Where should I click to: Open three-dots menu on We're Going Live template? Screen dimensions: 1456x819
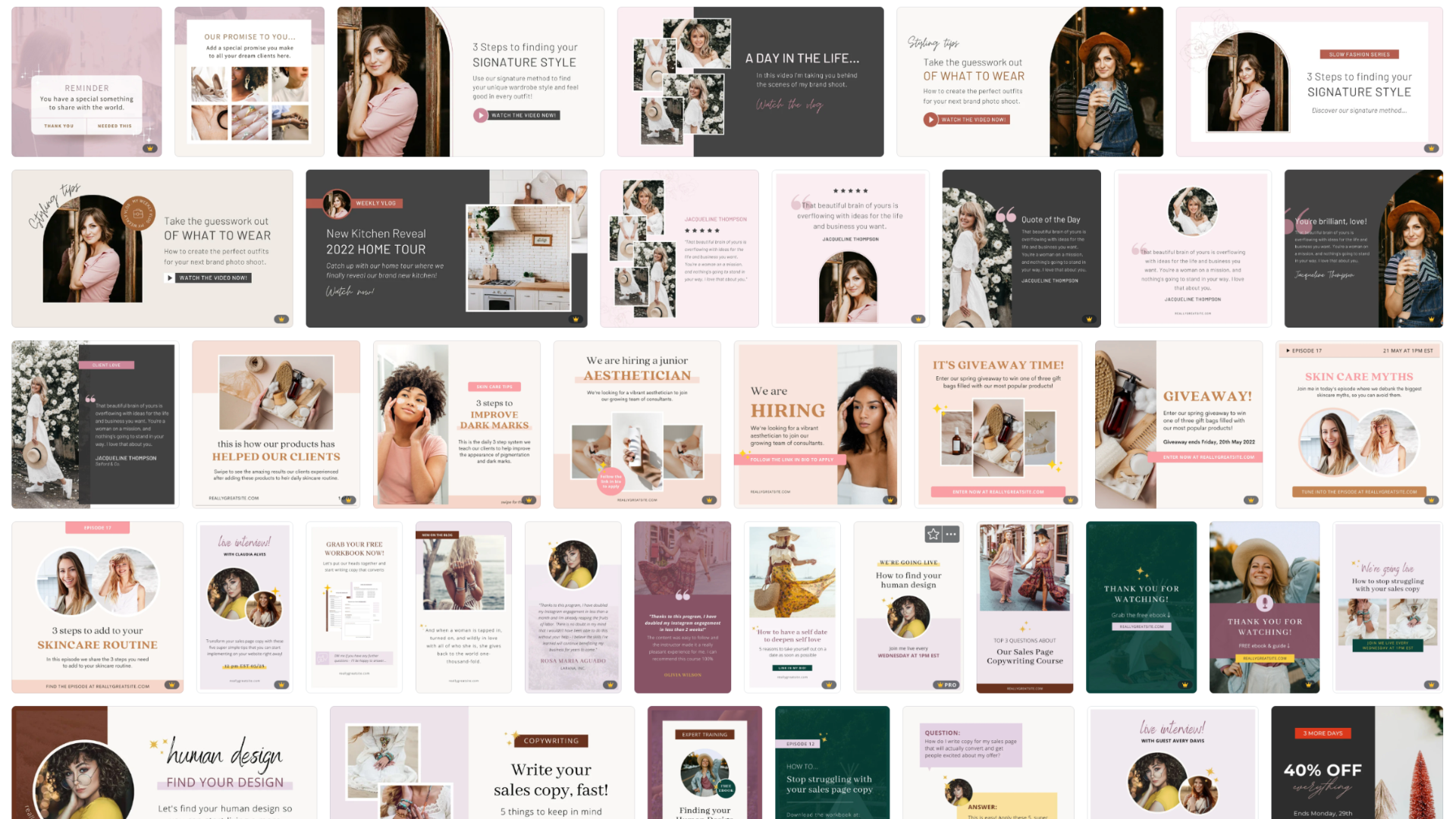(951, 535)
